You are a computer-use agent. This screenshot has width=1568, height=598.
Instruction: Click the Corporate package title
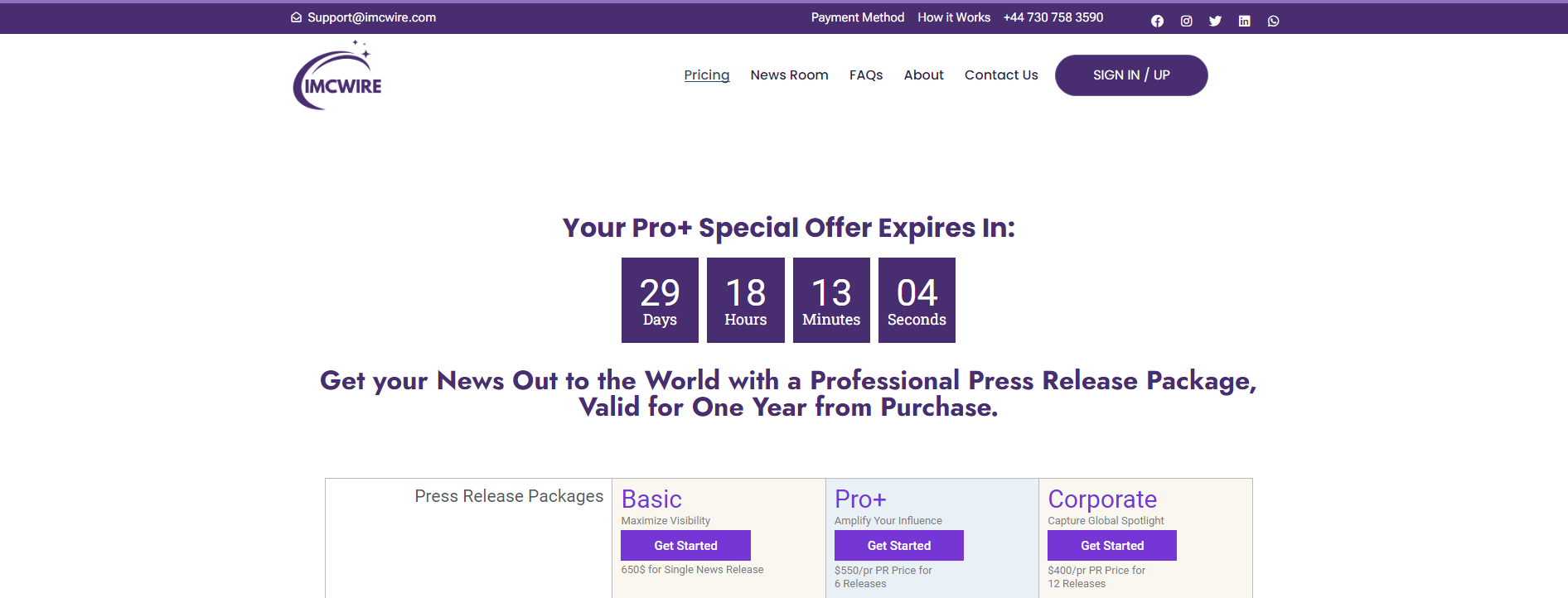point(1102,499)
